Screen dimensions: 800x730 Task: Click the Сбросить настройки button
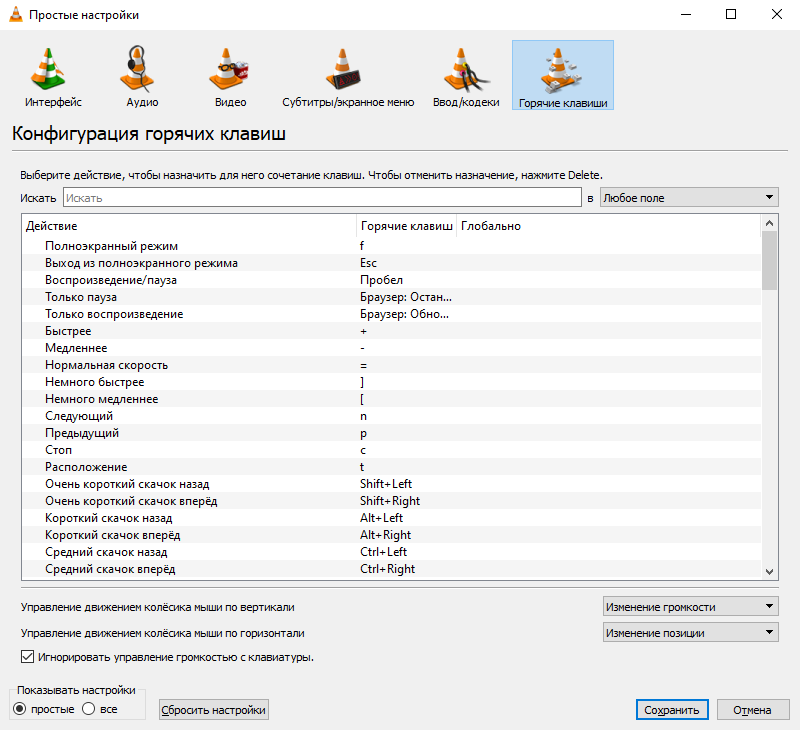click(214, 710)
